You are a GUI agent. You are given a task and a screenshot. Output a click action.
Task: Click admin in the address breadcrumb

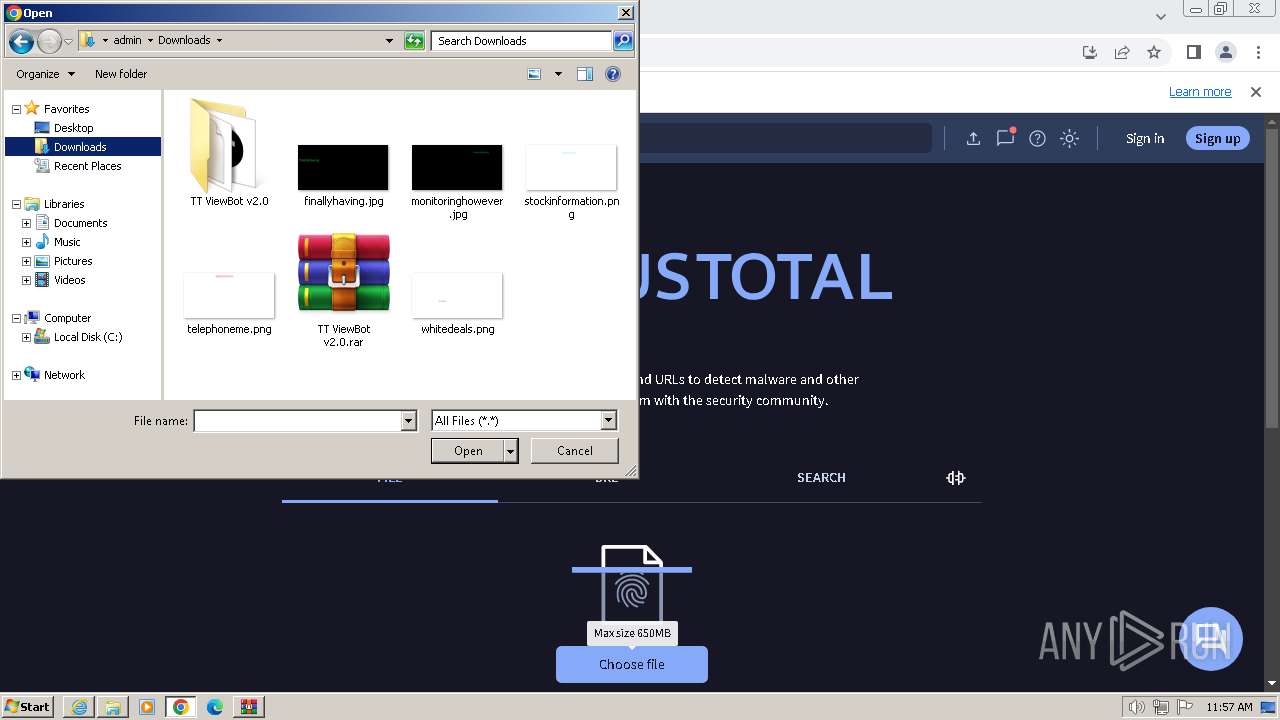pos(127,41)
